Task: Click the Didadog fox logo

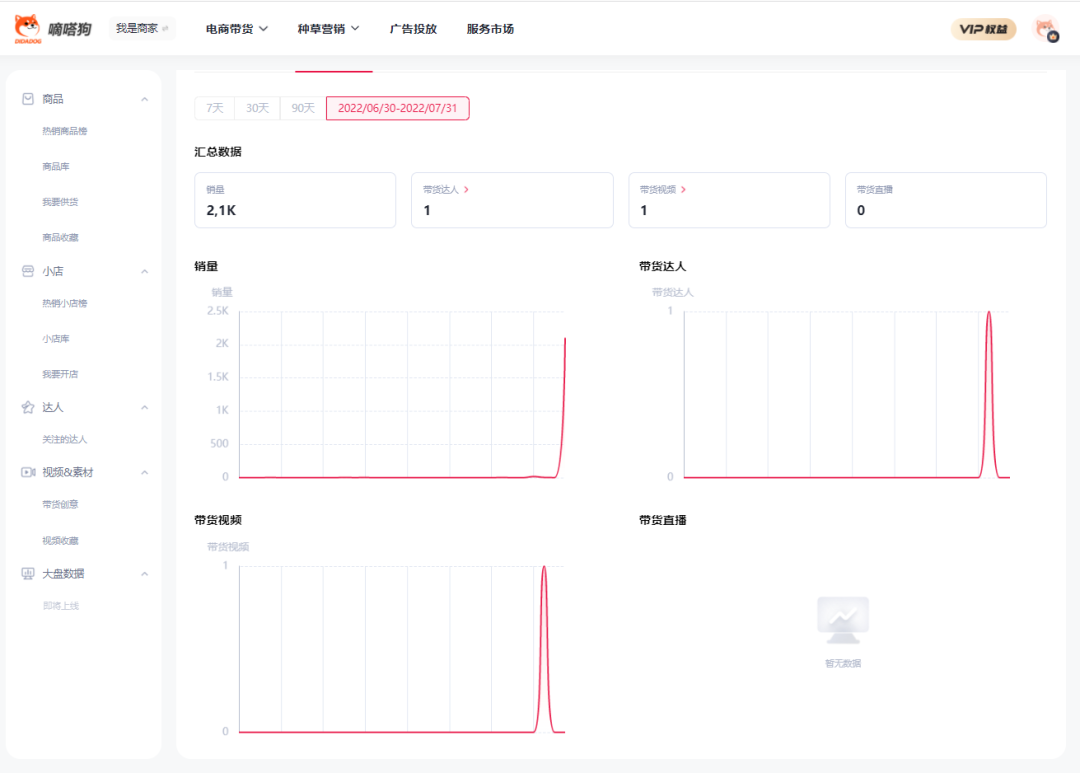Action: click(x=28, y=29)
